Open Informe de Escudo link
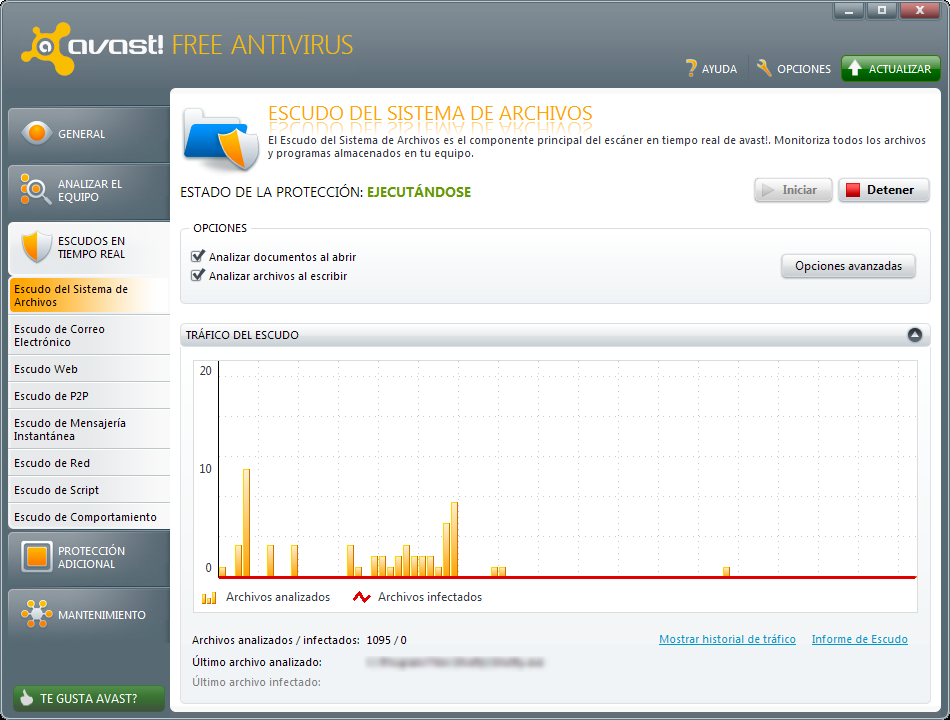950x720 pixels. (x=859, y=639)
